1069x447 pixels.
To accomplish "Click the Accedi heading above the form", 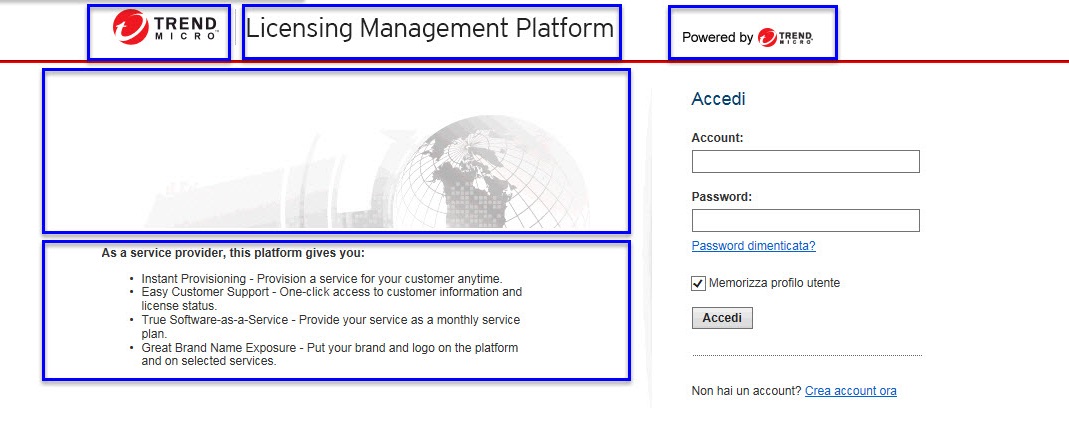I will pos(718,100).
